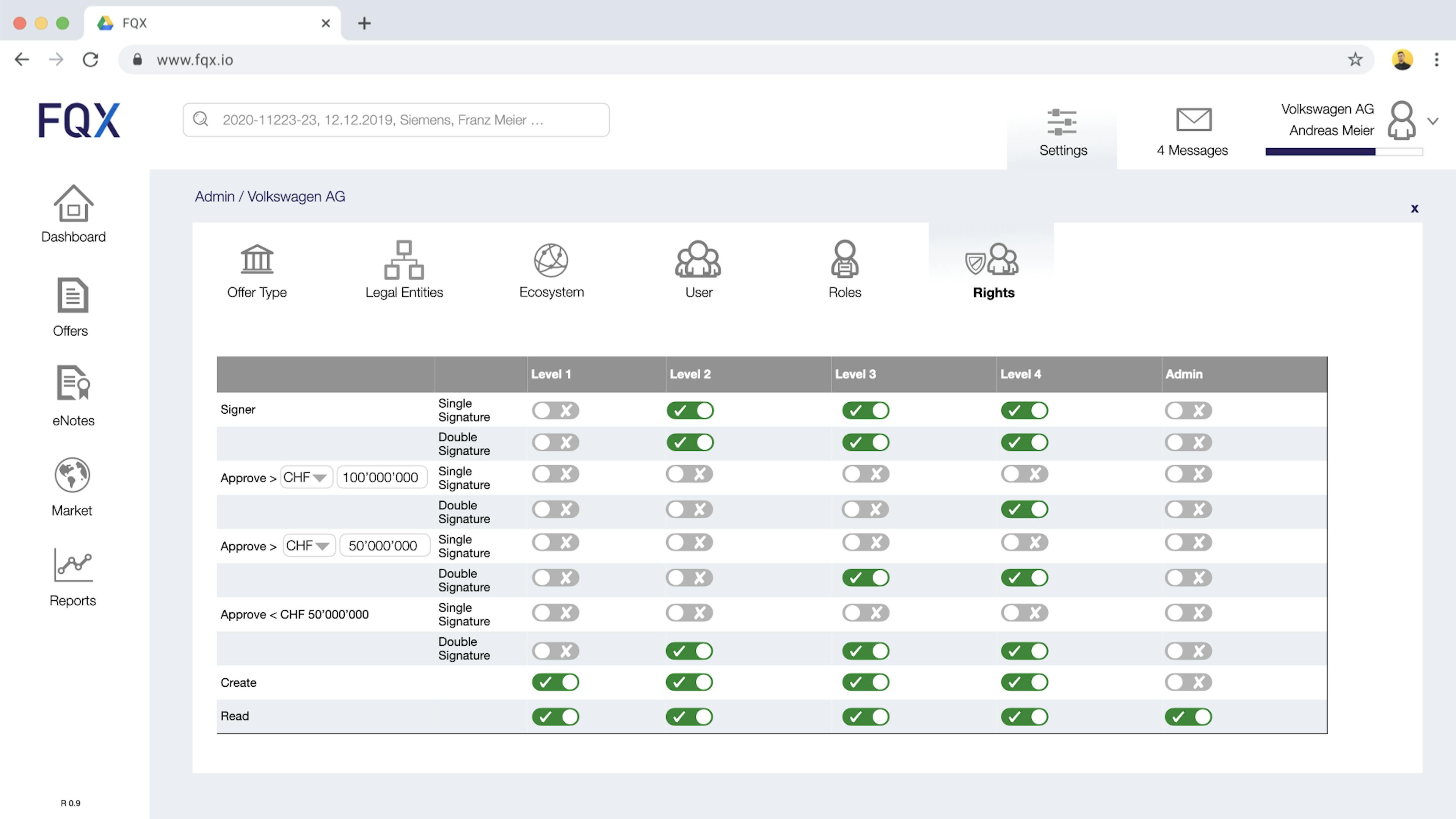1456x819 pixels.
Task: Click the Admin / Volkswagen AG breadcrumb
Action: pyautogui.click(x=270, y=196)
